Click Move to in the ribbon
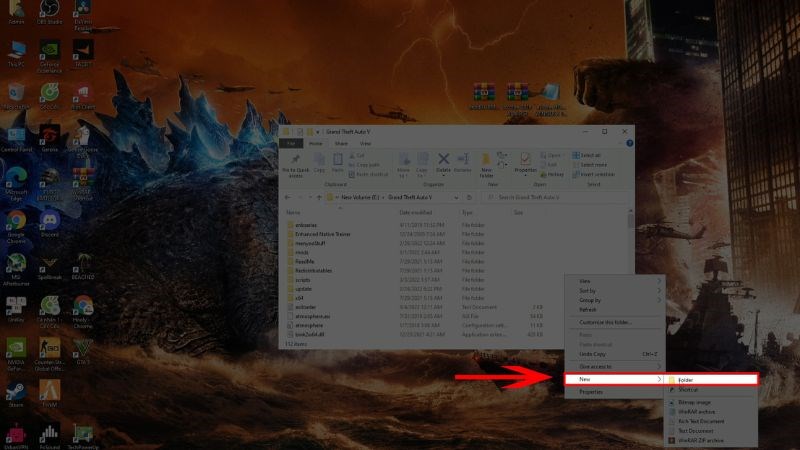This screenshot has width=800, height=450. (x=404, y=165)
